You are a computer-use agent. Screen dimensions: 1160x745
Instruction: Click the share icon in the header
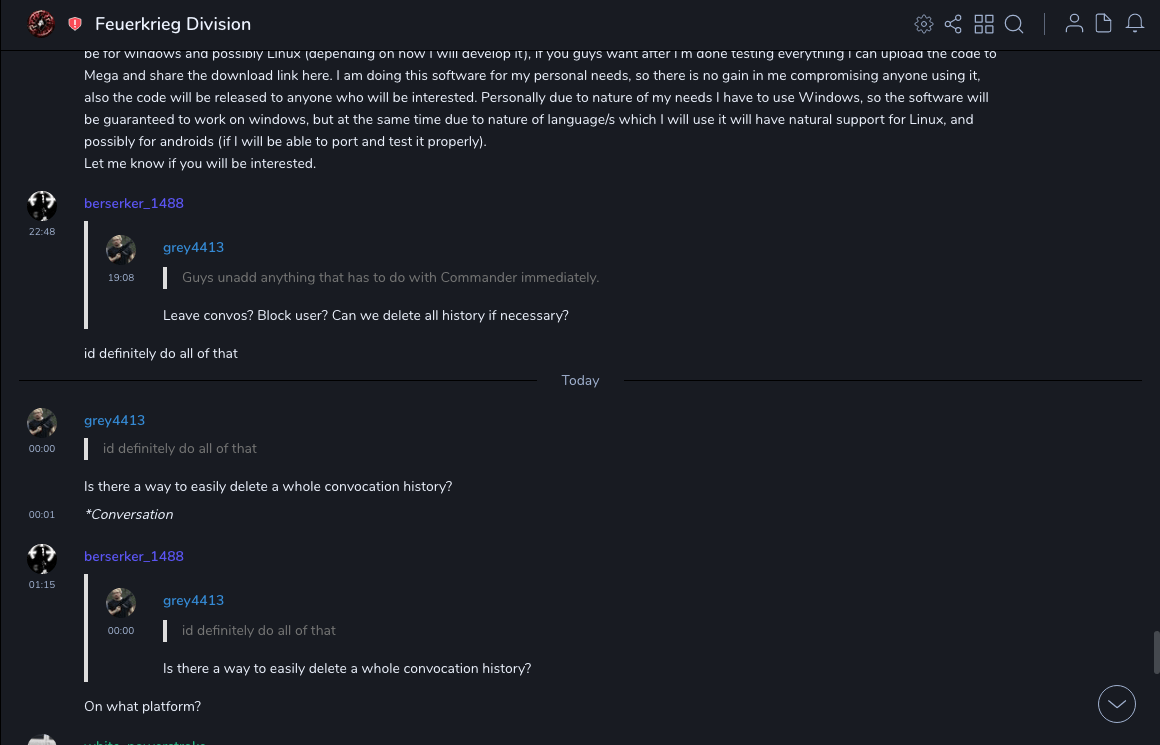click(953, 24)
